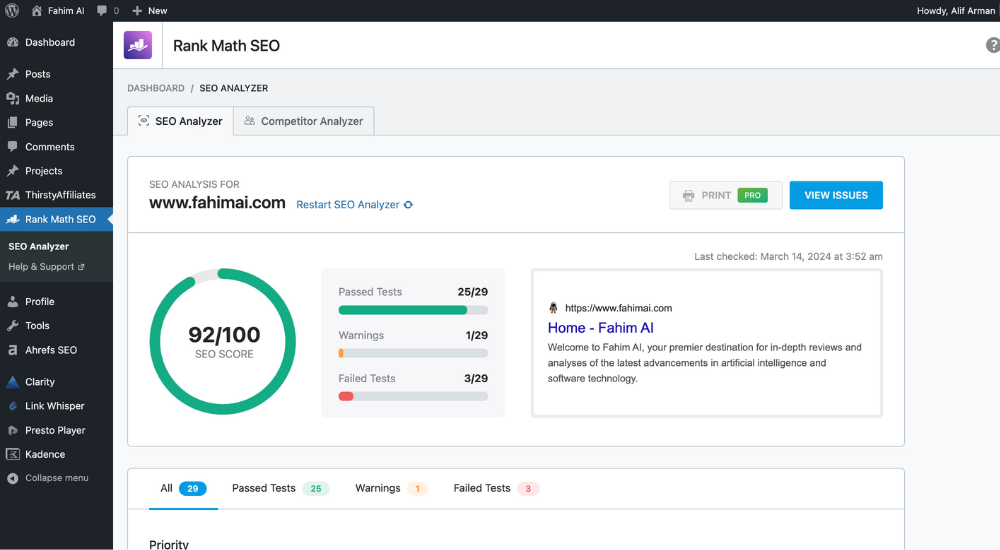Click the ThirstyAffiliates TA icon
Screen dimensions: 1000x550
pos(12,195)
